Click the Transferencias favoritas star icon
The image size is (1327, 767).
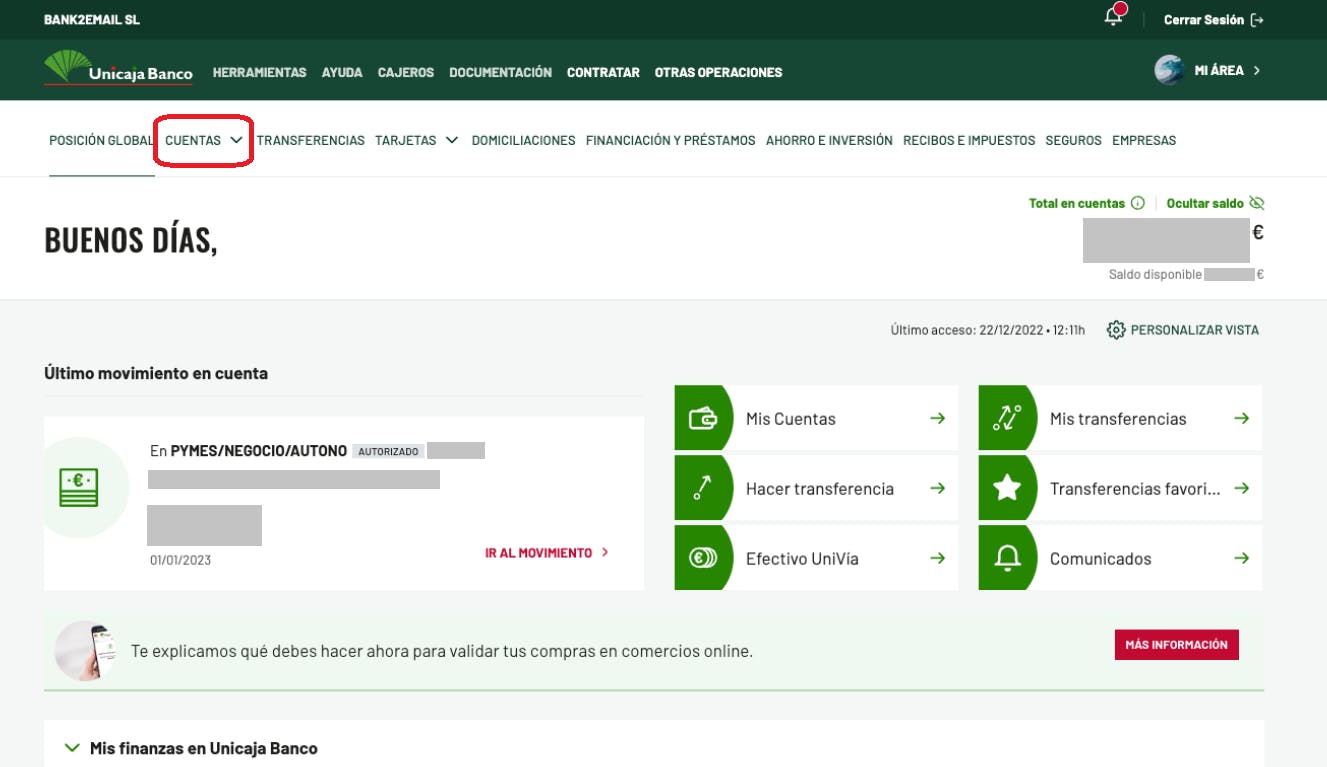(x=1007, y=489)
